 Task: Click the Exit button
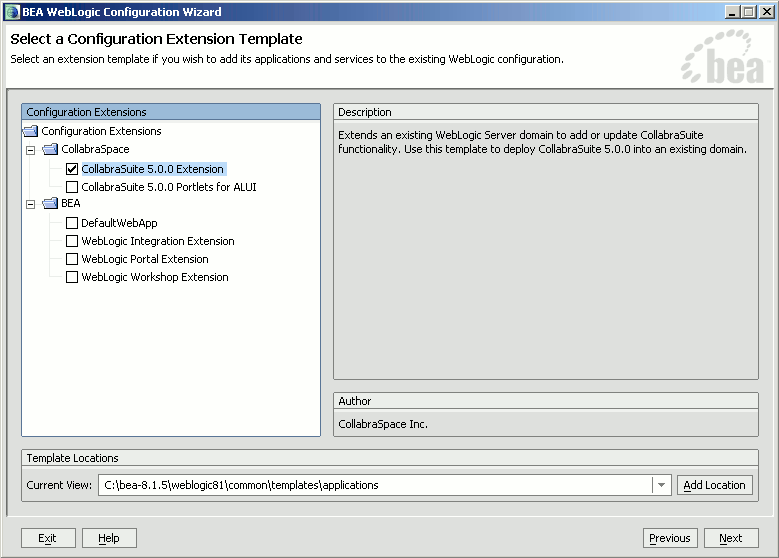(x=48, y=538)
